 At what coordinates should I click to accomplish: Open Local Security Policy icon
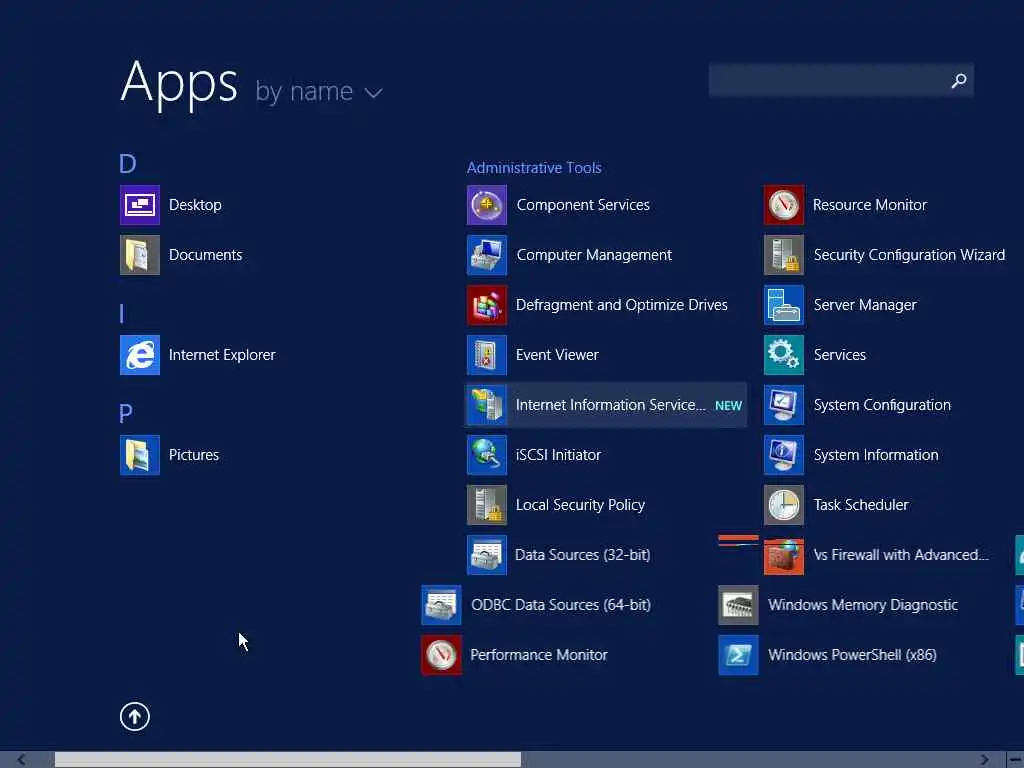pyautogui.click(x=487, y=505)
